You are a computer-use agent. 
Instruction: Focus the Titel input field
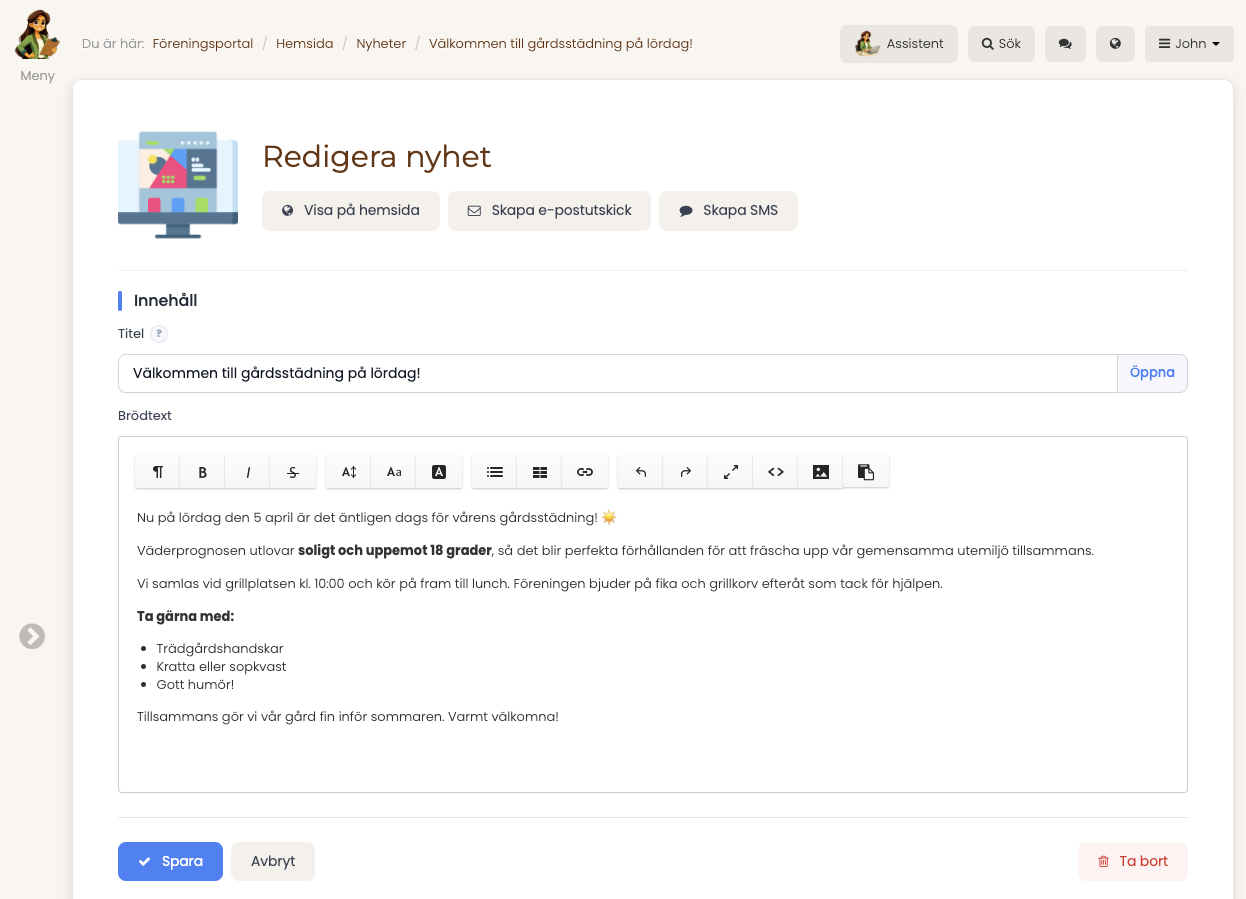617,373
